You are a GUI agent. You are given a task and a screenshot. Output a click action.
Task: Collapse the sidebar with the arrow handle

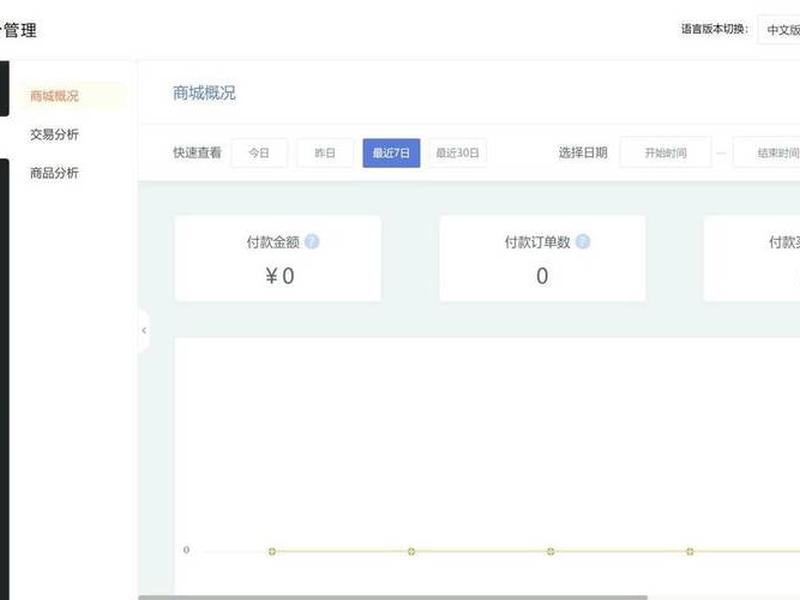pos(144,331)
